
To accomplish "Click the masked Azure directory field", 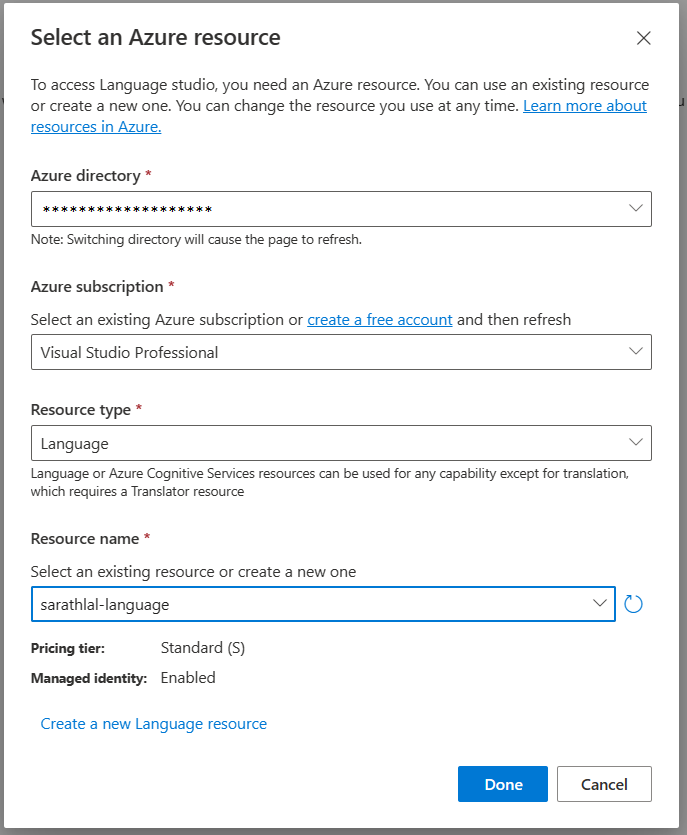I will point(300,208).
